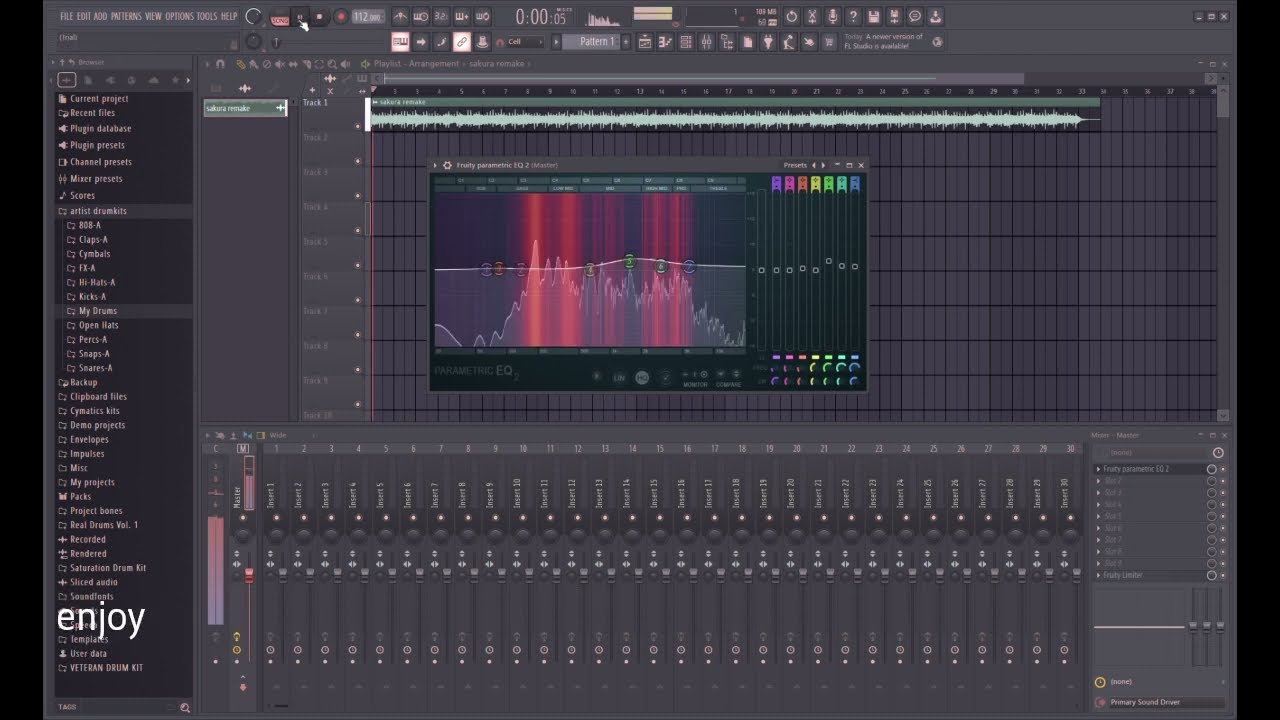Click the MONITOR control in EQ
The width and height of the screenshot is (1280, 720).
(695, 384)
